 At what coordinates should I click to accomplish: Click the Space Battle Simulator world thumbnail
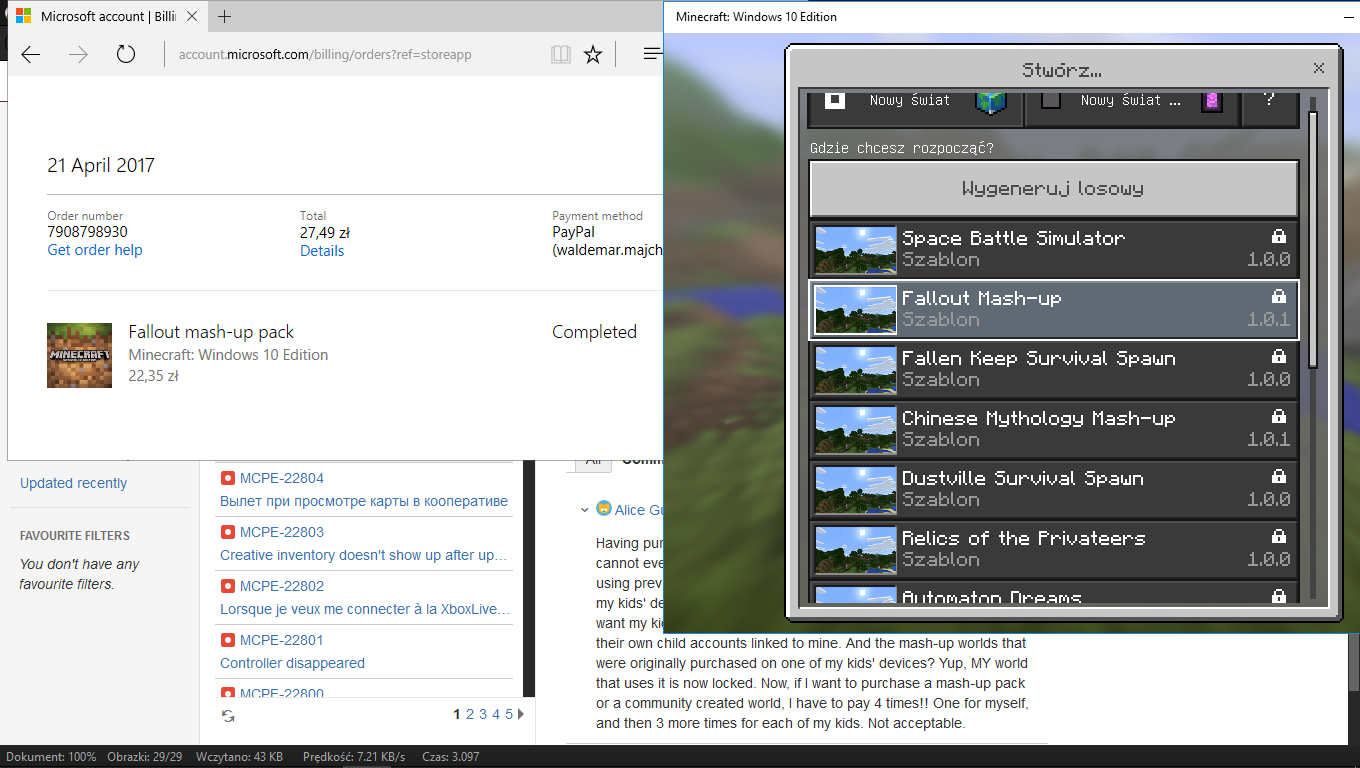[856, 249]
